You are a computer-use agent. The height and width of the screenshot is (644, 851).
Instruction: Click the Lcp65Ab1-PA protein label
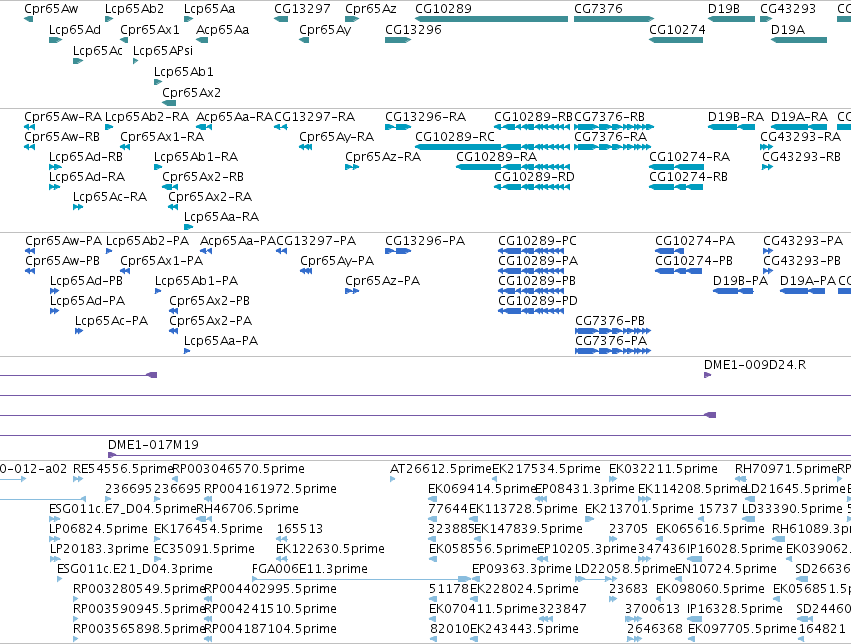click(196, 281)
